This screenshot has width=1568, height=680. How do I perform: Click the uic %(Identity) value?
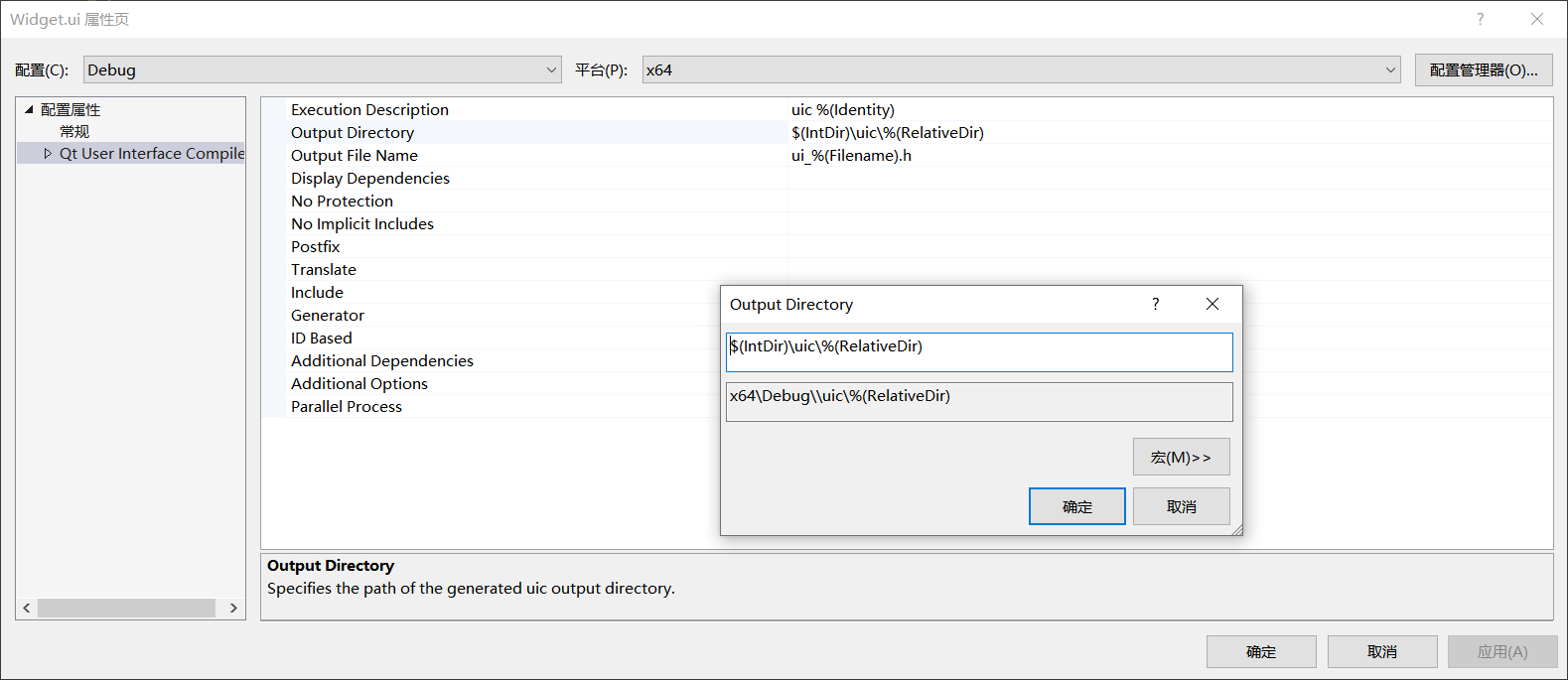coord(843,109)
